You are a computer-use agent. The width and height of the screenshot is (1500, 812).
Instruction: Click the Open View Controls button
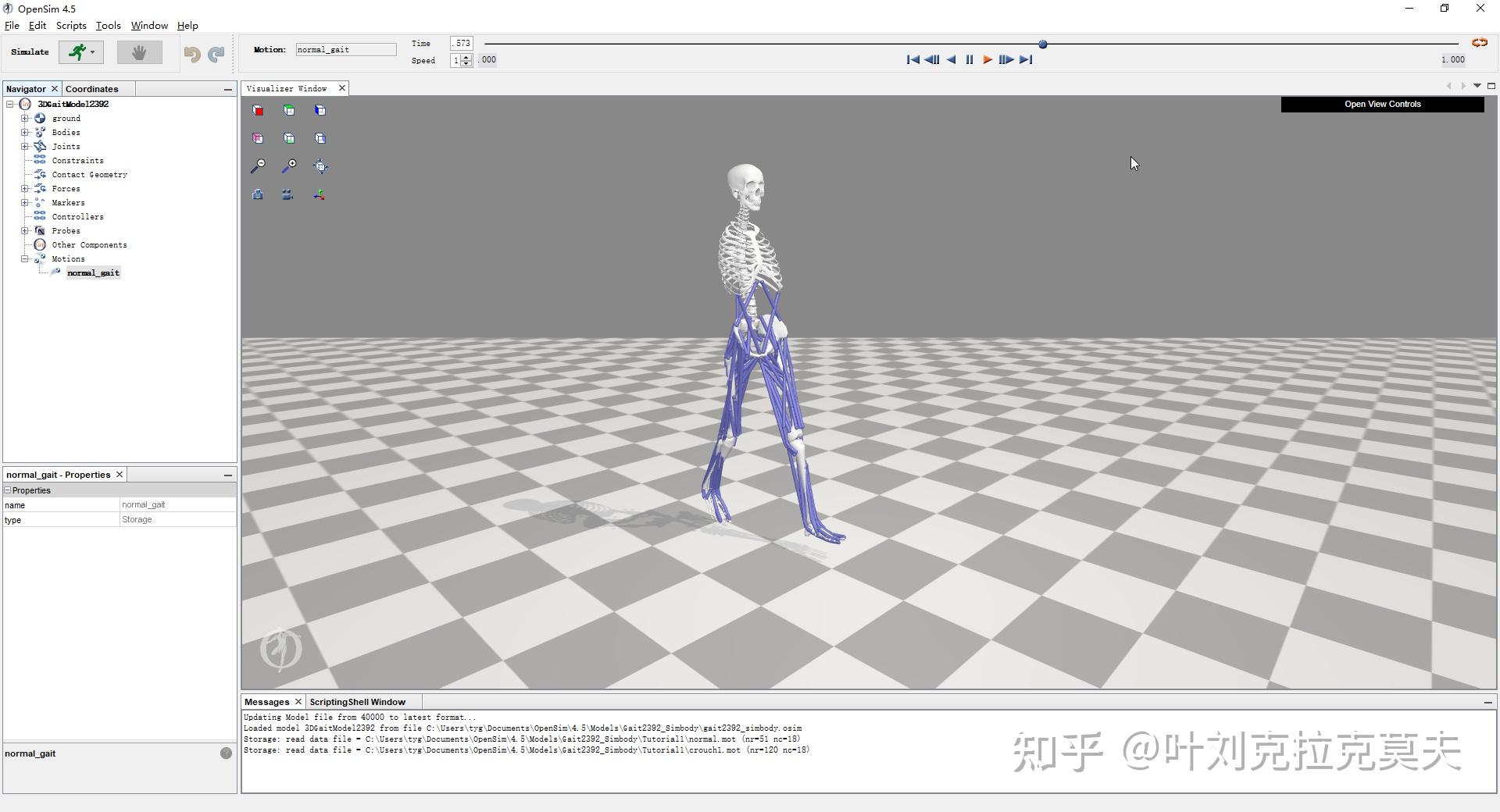(x=1382, y=104)
